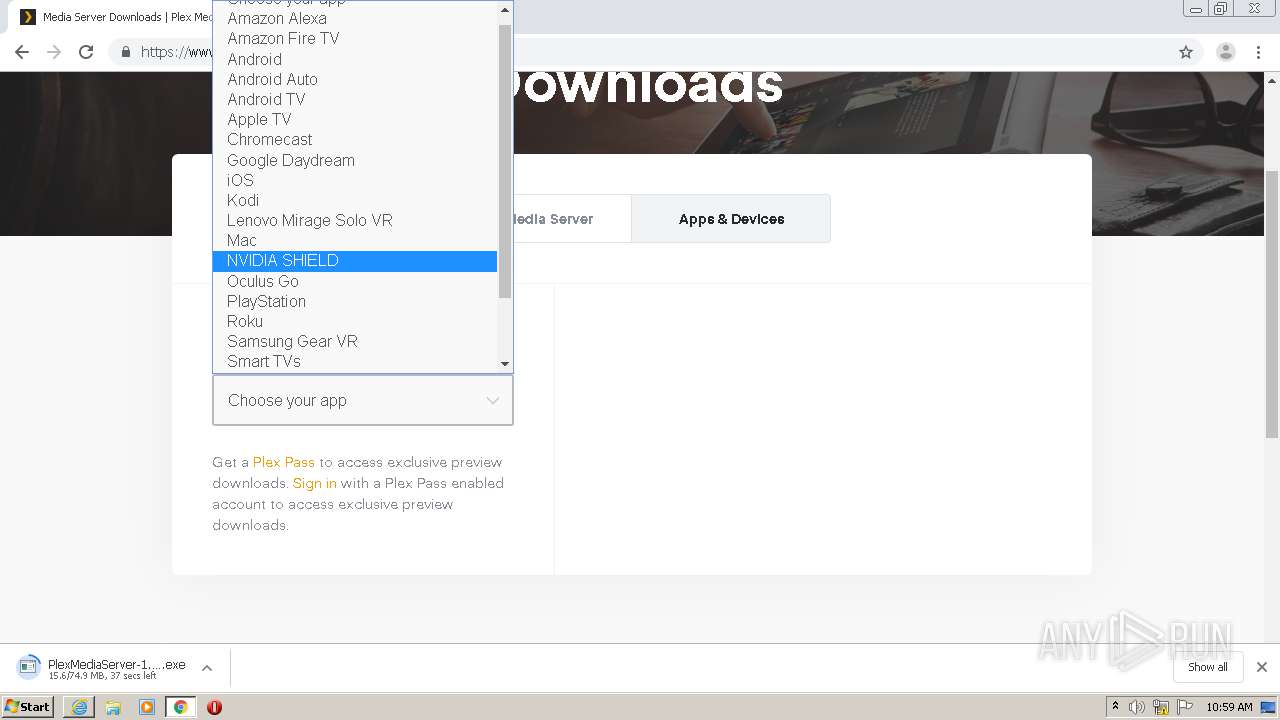
Task: Select Google Daydream option
Action: (x=355, y=160)
